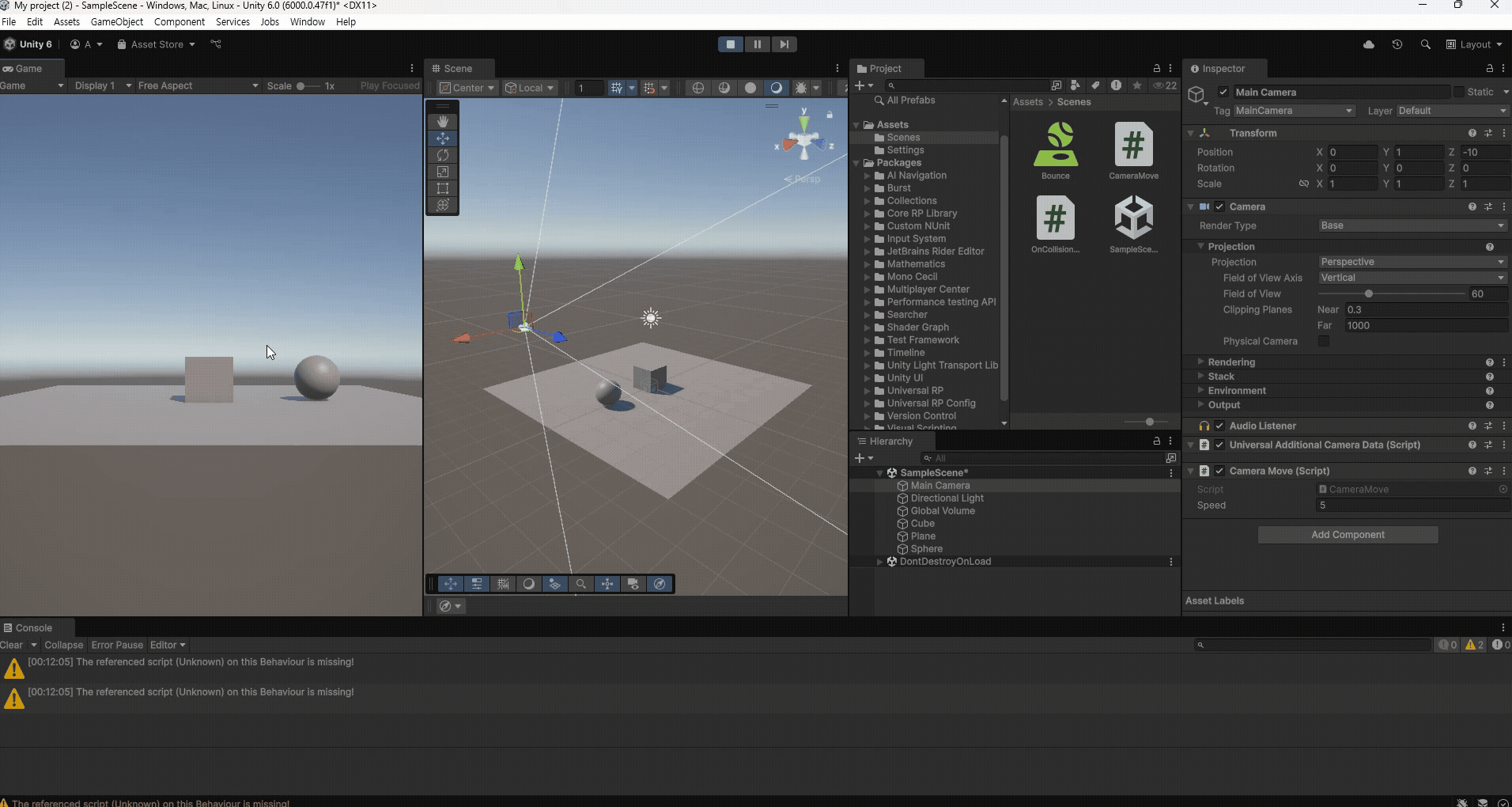Disable the Camera component checkbox
The width and height of the screenshot is (1512, 807).
[1219, 206]
